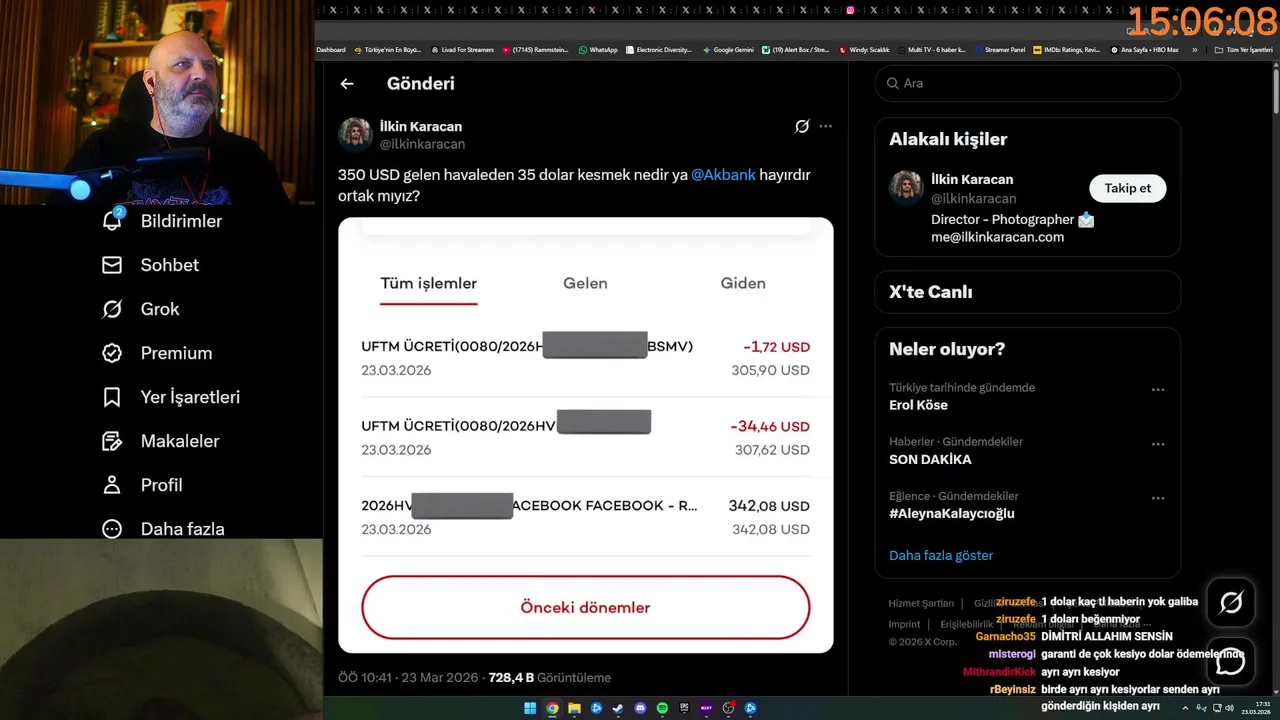Open Bildirimler notifications bell
This screenshot has width=1280, height=720.
(113, 220)
